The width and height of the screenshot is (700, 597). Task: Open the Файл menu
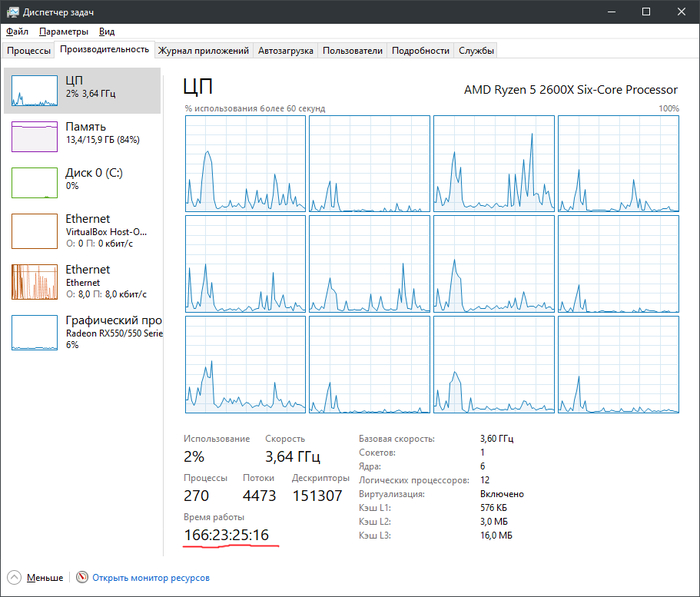pos(16,32)
